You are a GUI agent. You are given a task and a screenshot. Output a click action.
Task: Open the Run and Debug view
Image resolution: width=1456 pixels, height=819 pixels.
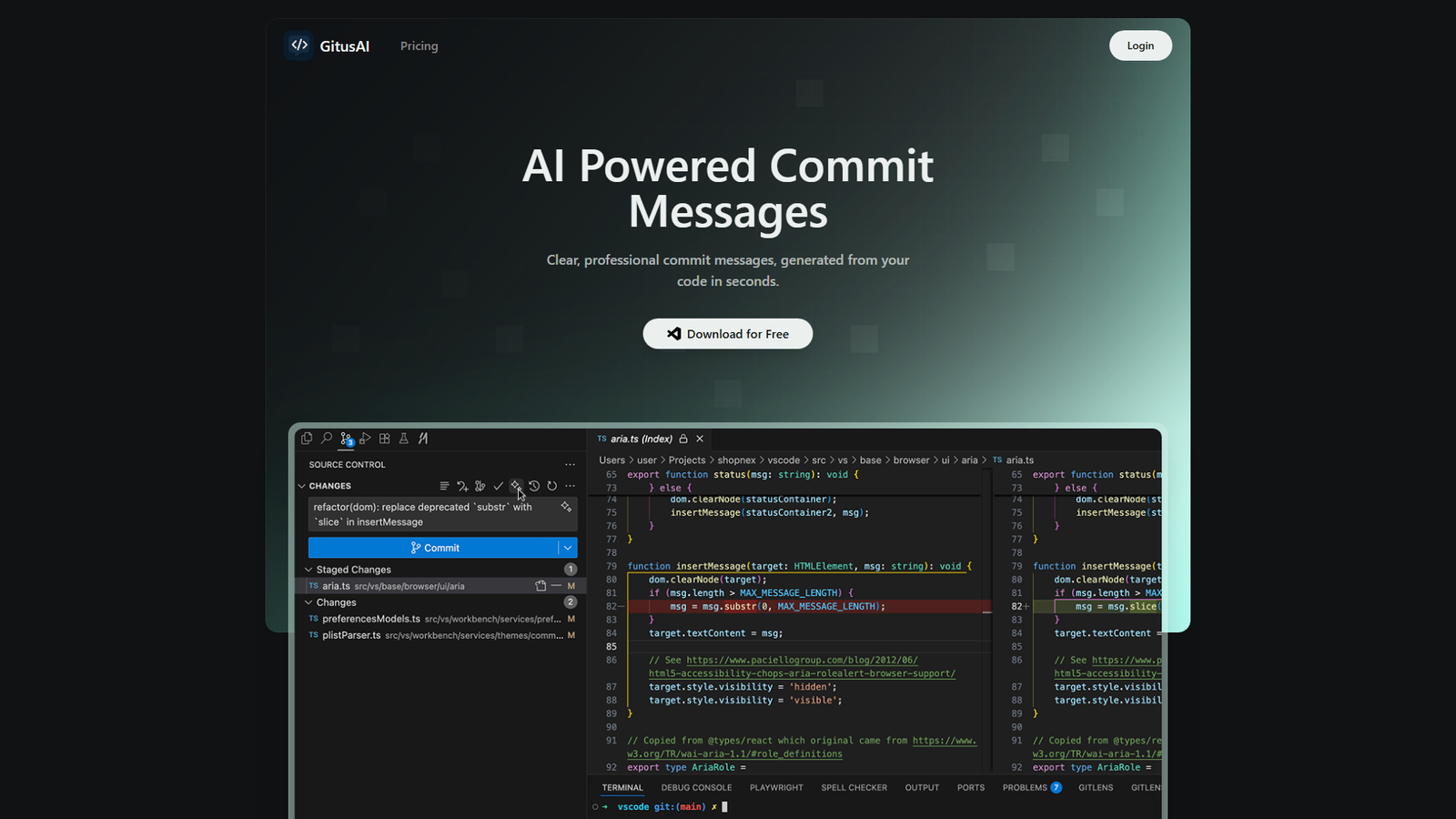[365, 439]
